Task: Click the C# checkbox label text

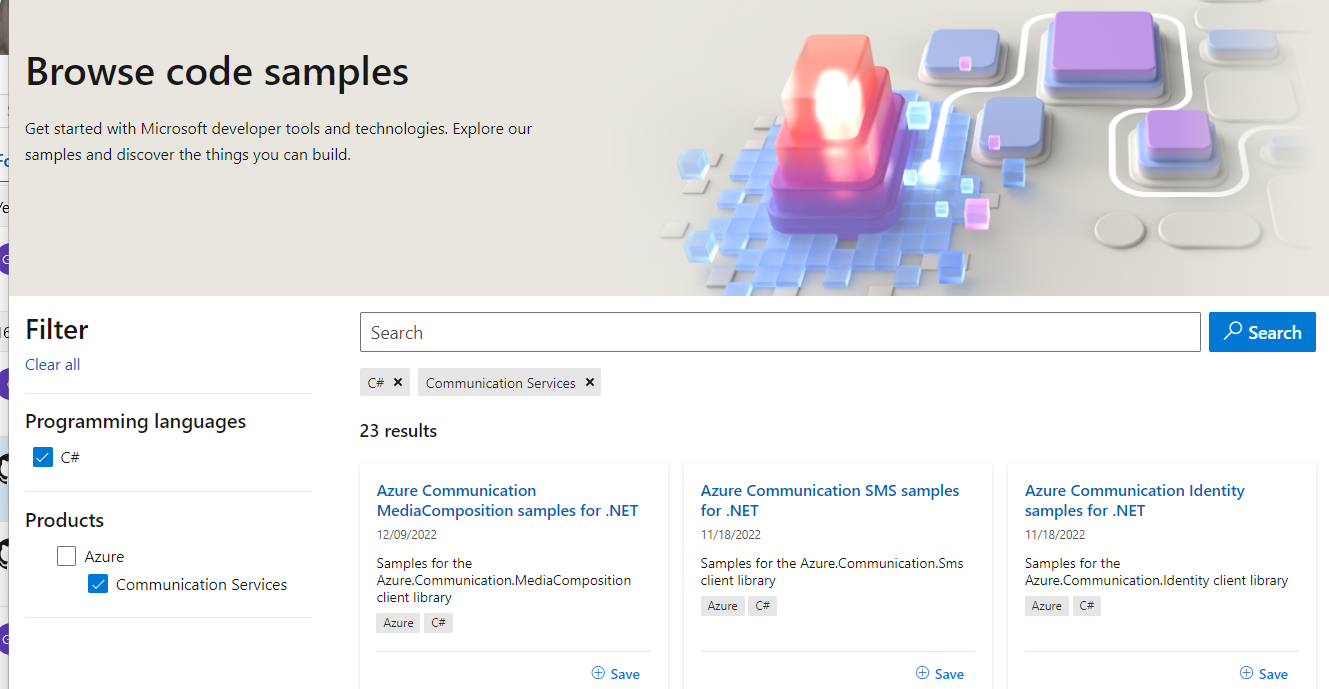Action: click(70, 457)
